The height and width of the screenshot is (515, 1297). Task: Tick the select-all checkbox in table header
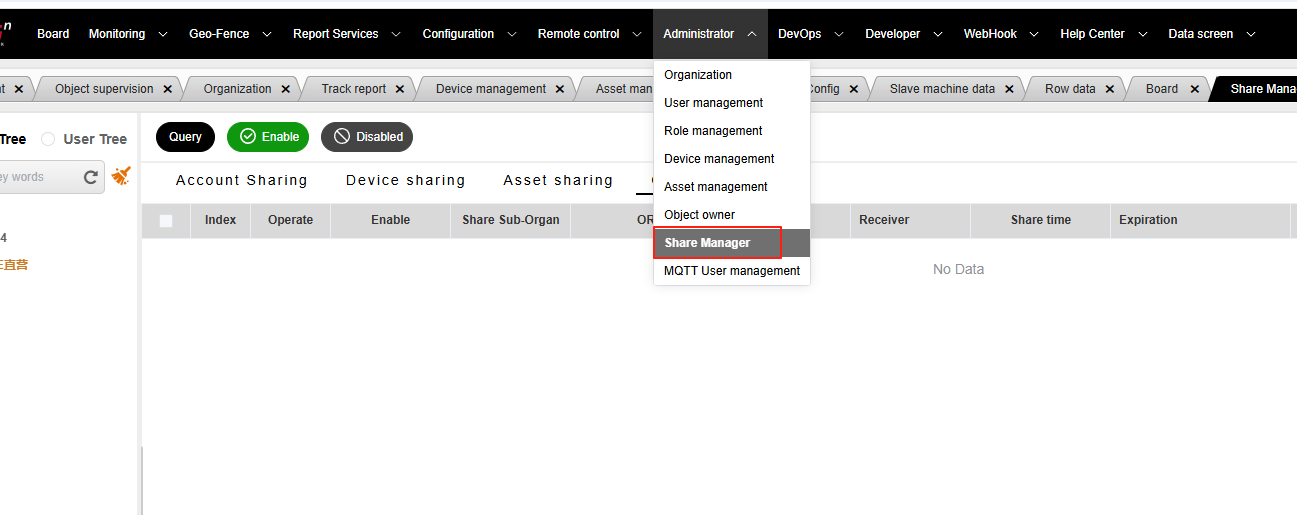(x=166, y=221)
